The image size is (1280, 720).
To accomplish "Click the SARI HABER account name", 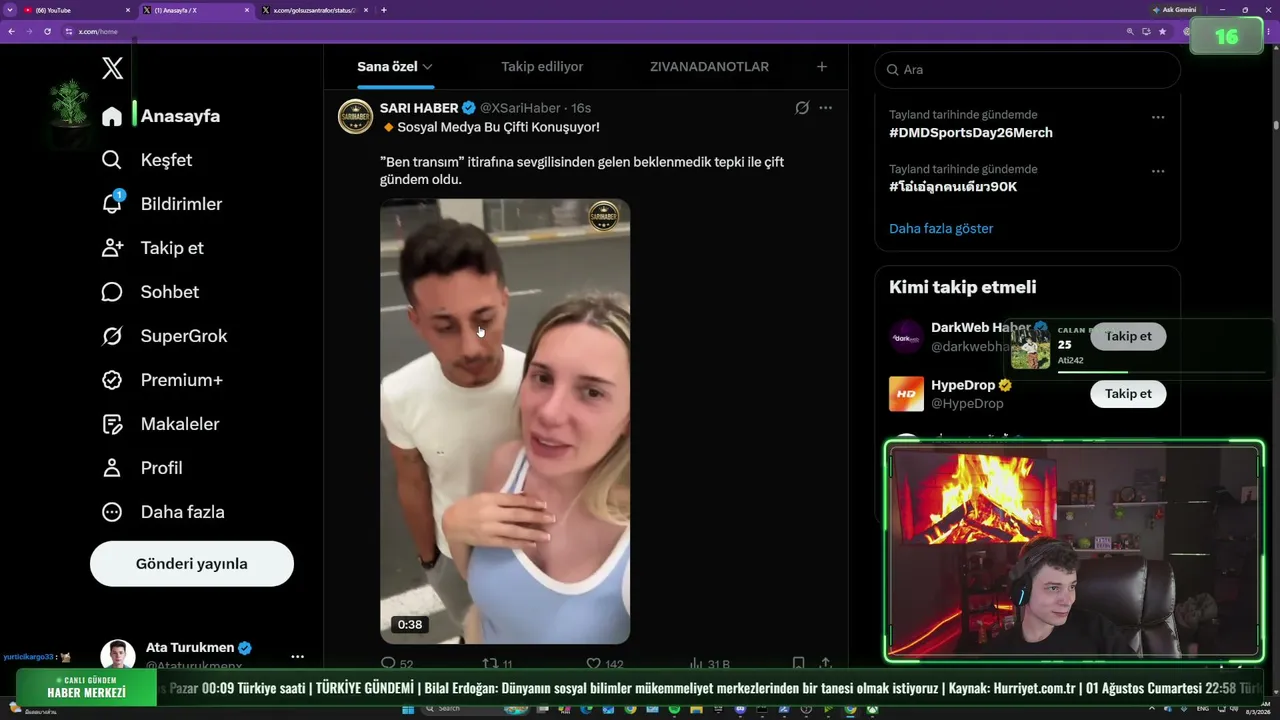I will pos(419,108).
